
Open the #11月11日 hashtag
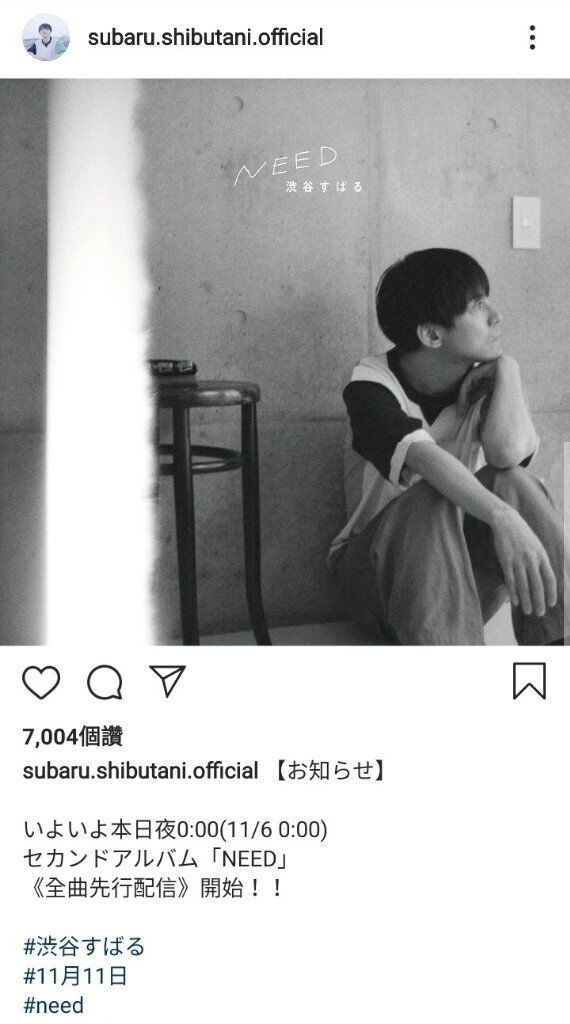pyautogui.click(x=75, y=976)
